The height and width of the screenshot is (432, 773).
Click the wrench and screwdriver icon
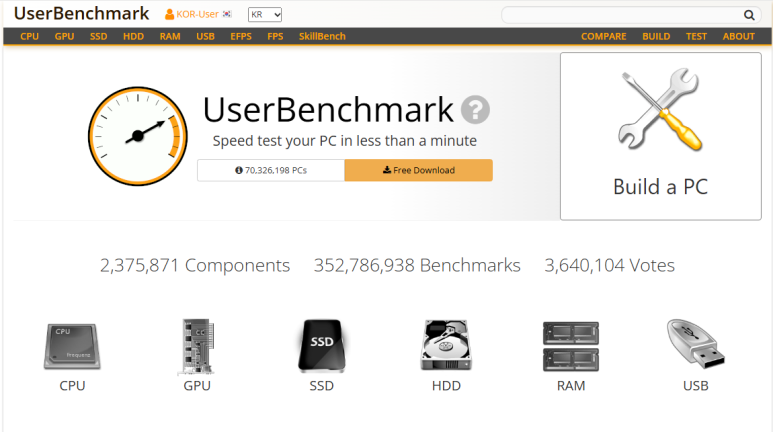pyautogui.click(x=661, y=109)
